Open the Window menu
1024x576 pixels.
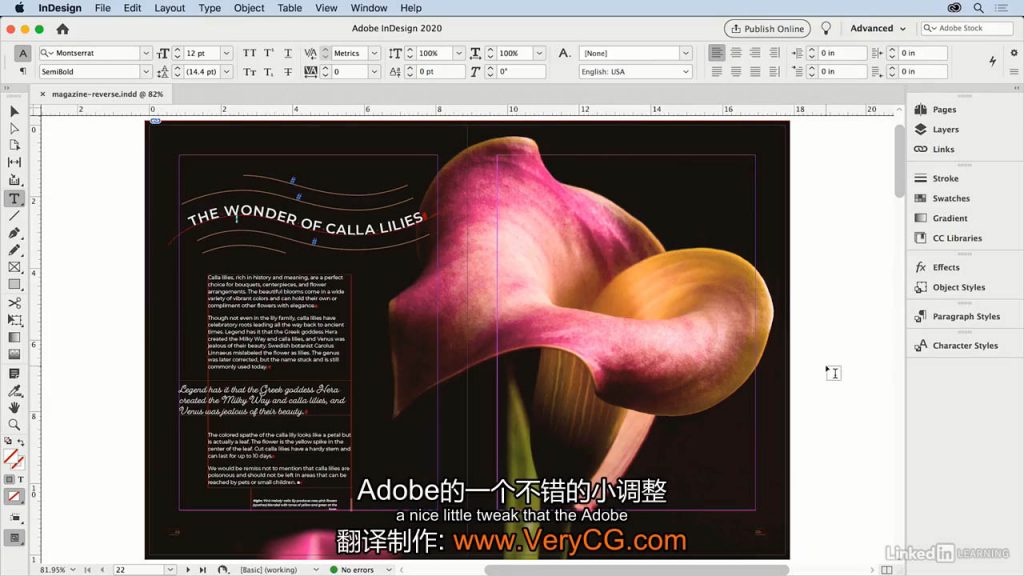[x=368, y=8]
